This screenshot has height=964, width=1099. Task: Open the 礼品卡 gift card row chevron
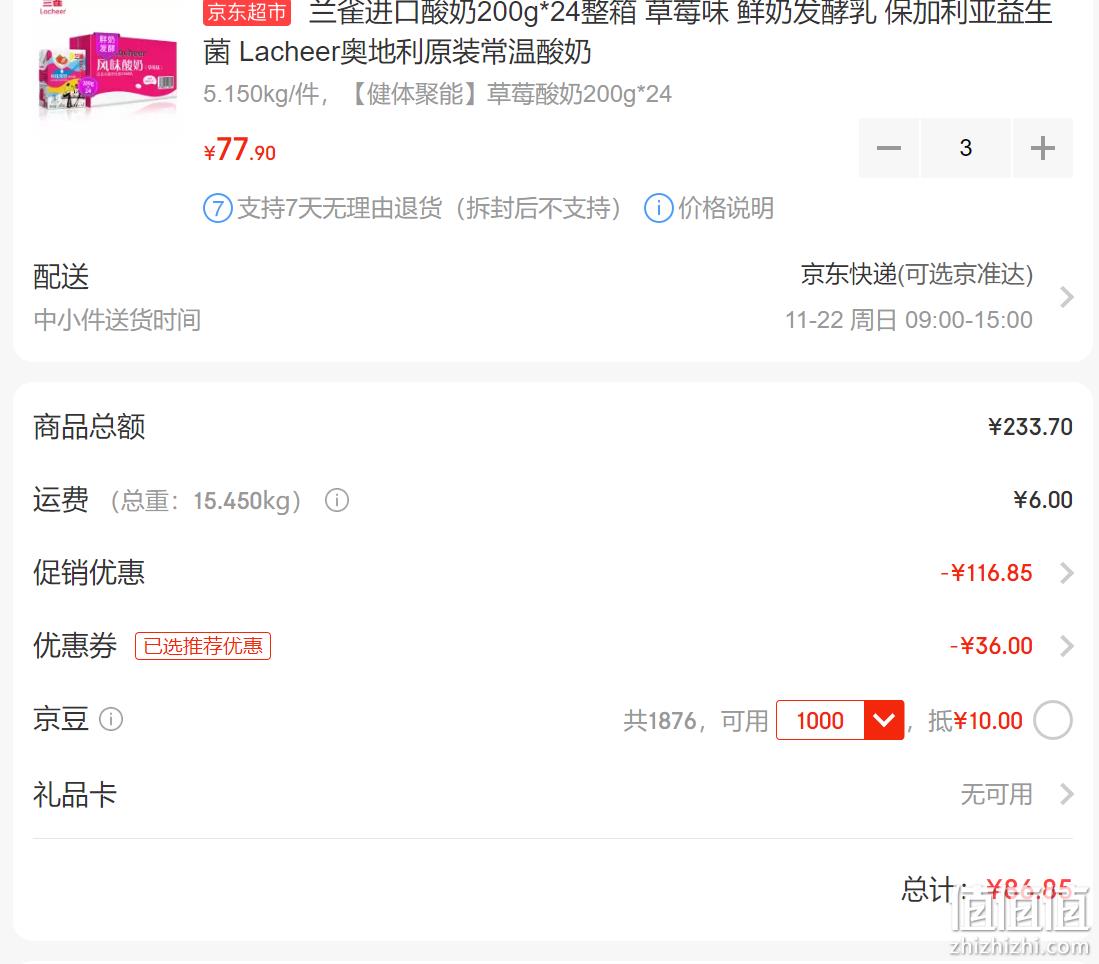point(1066,794)
